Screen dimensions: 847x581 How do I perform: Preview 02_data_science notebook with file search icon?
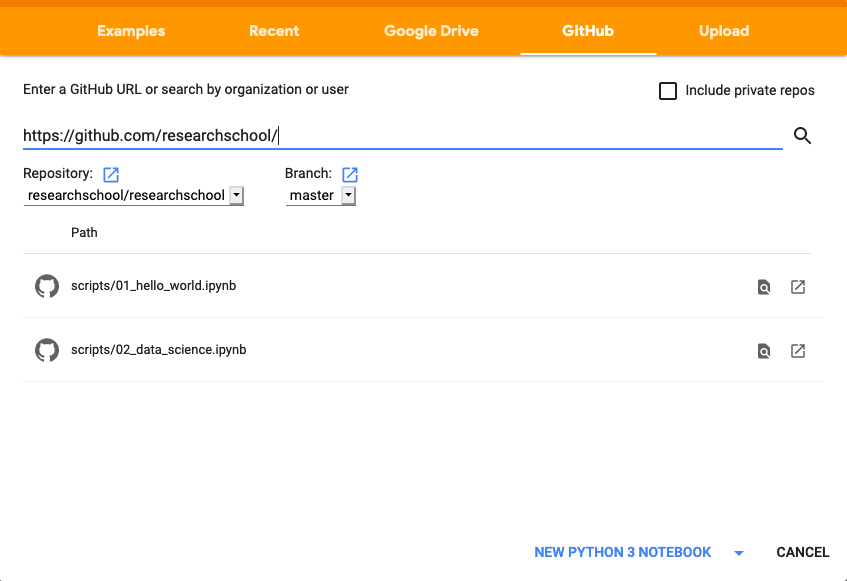coord(764,351)
